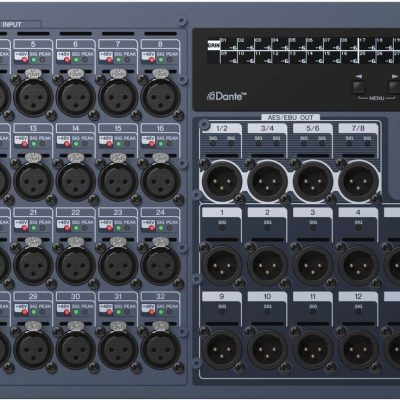This screenshot has height=400, width=400.
Task: Click the output number 3 label
Action: pyautogui.click(x=313, y=212)
